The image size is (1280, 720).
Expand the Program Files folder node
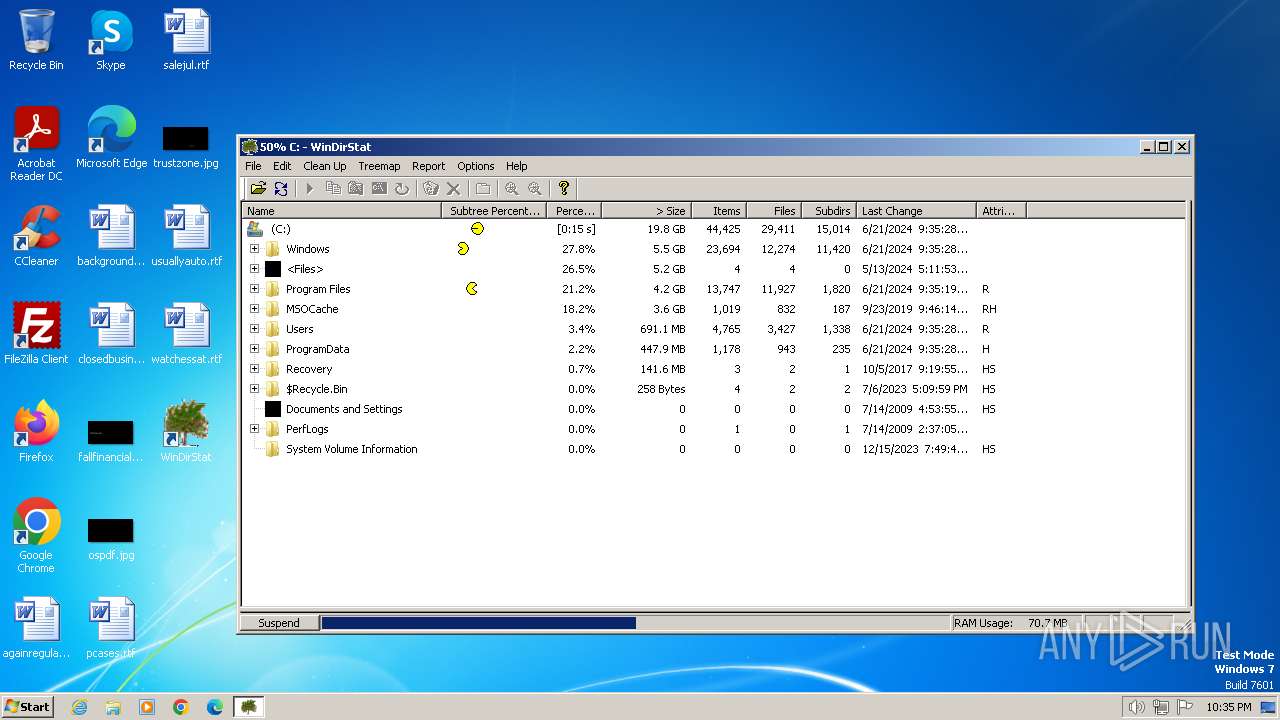tap(254, 289)
